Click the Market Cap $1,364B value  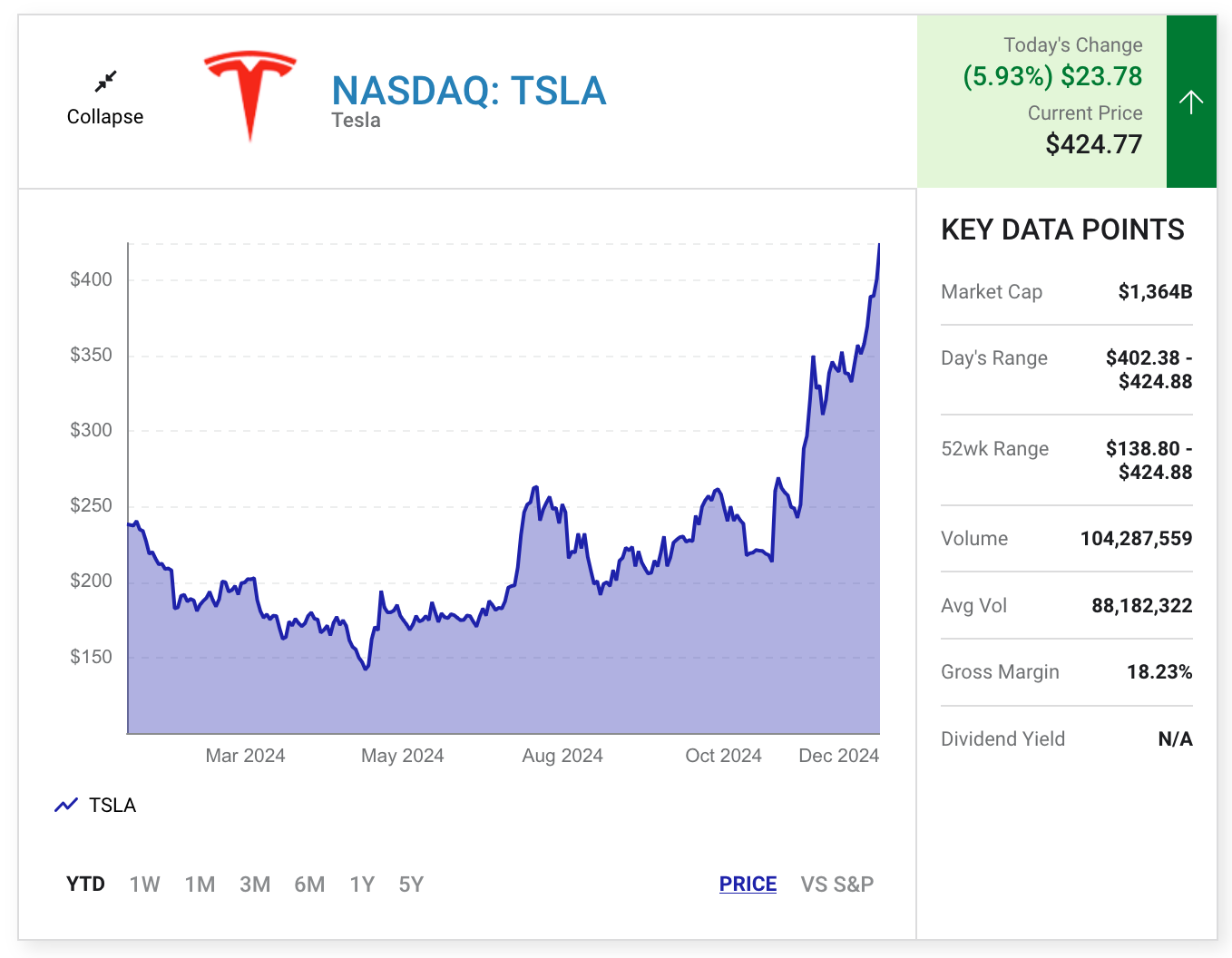pyautogui.click(x=1155, y=291)
